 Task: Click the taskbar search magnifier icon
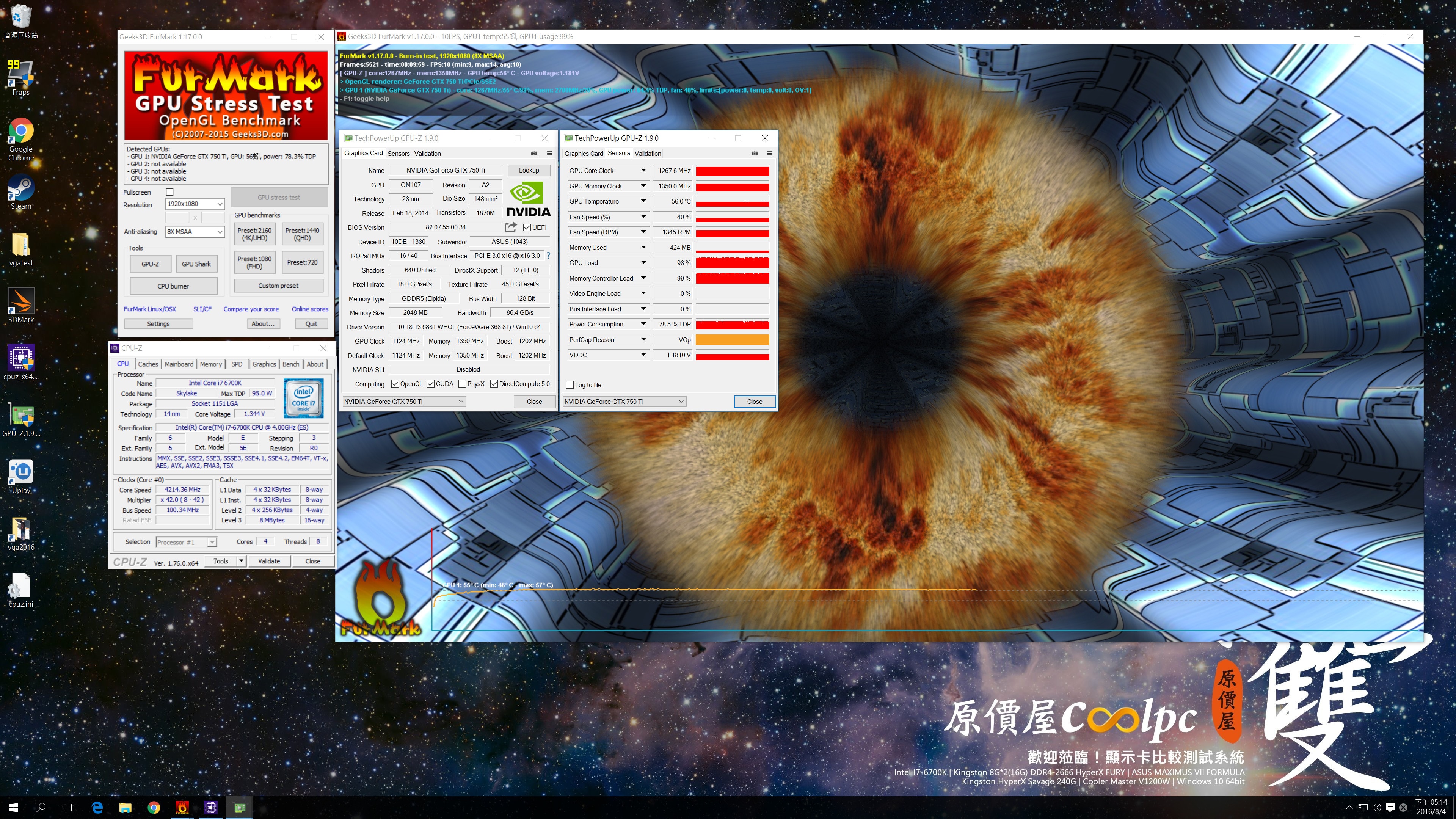coord(41,808)
